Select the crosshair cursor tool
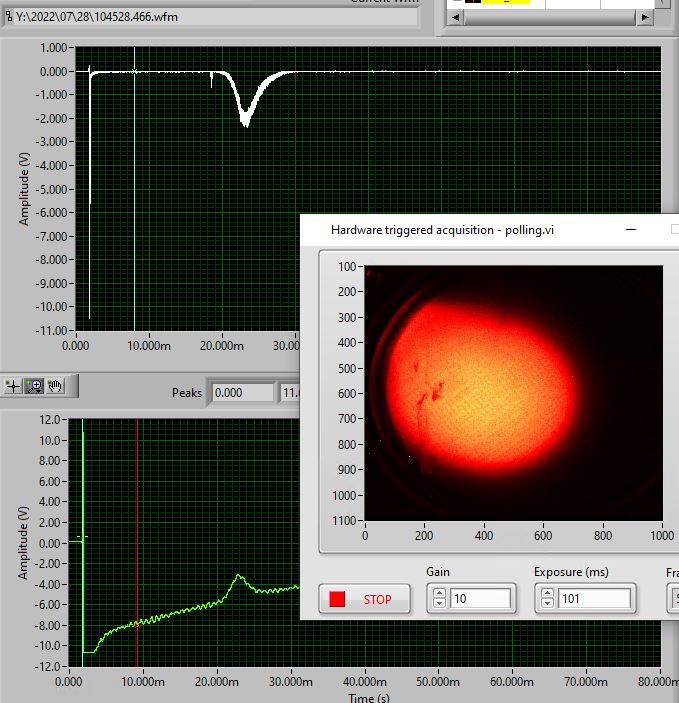Viewport: 679px width, 703px height. [x=14, y=385]
